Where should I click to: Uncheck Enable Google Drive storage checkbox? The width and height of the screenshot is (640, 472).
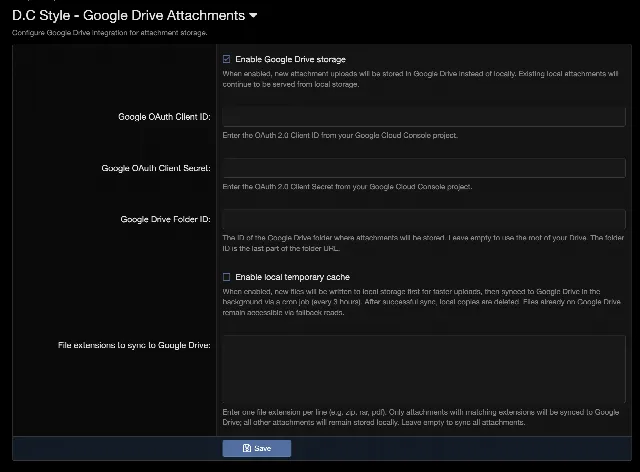click(x=227, y=59)
